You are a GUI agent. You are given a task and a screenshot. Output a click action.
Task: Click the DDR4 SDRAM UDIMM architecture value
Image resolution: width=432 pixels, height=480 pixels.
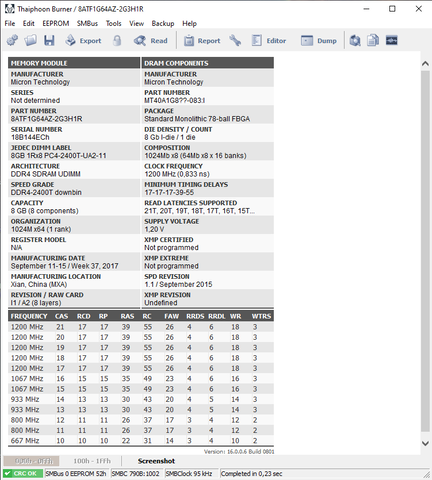(x=46, y=174)
